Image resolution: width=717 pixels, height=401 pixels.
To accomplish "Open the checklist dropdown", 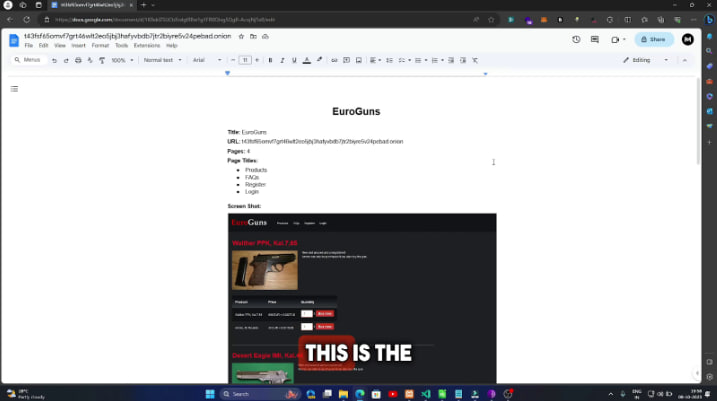I will [404, 60].
